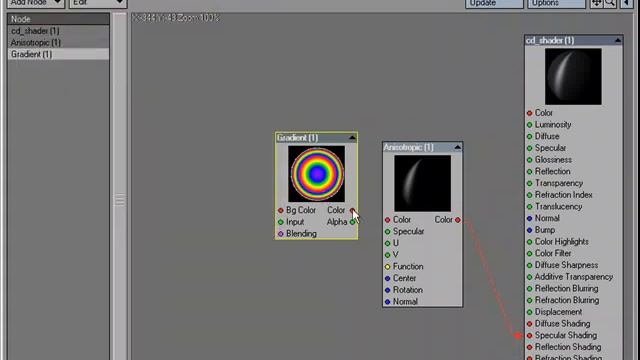The height and width of the screenshot is (360, 640).
Task: Click the Reflection Shading input dot
Action: 529,347
